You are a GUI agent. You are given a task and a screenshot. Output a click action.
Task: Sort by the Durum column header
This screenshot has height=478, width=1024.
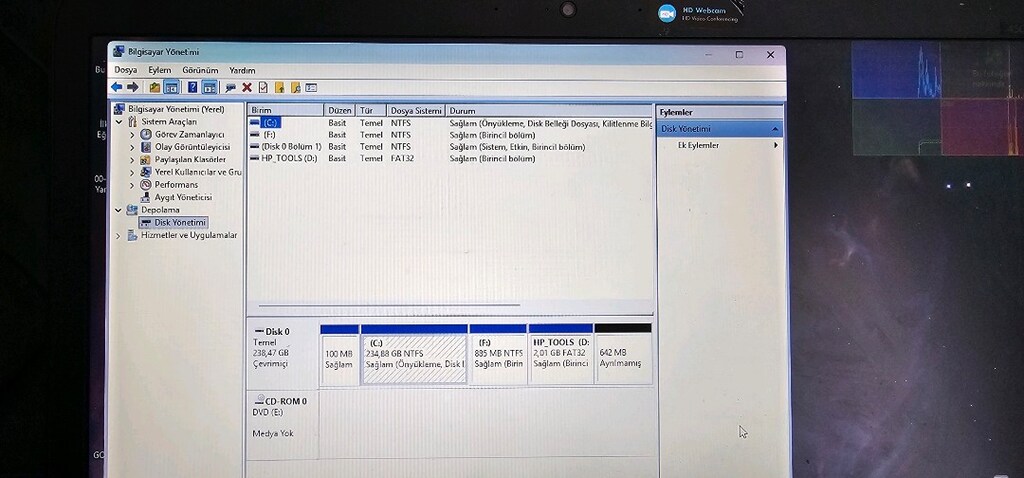click(549, 110)
